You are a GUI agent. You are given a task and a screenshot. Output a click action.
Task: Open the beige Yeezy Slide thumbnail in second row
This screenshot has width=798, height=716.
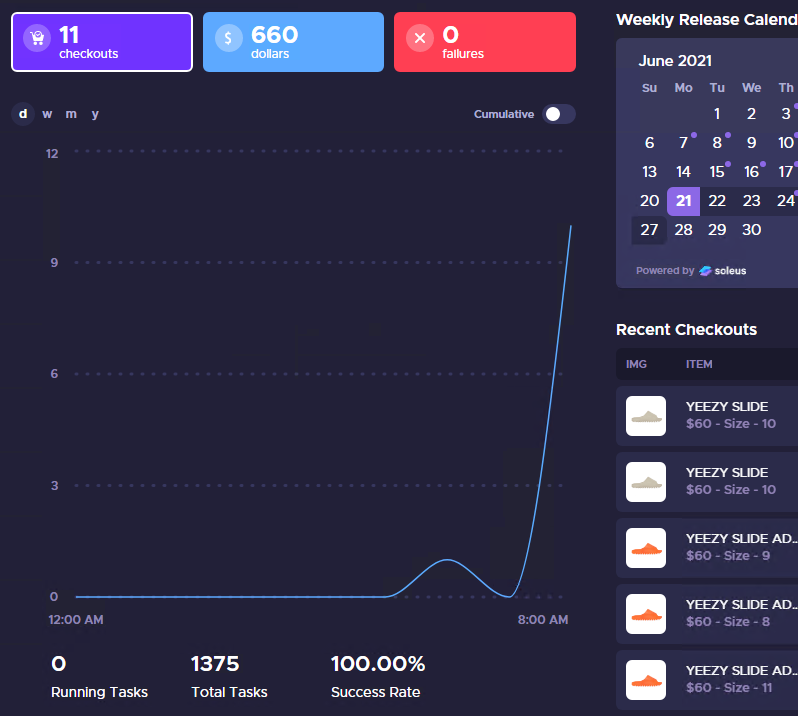646,482
